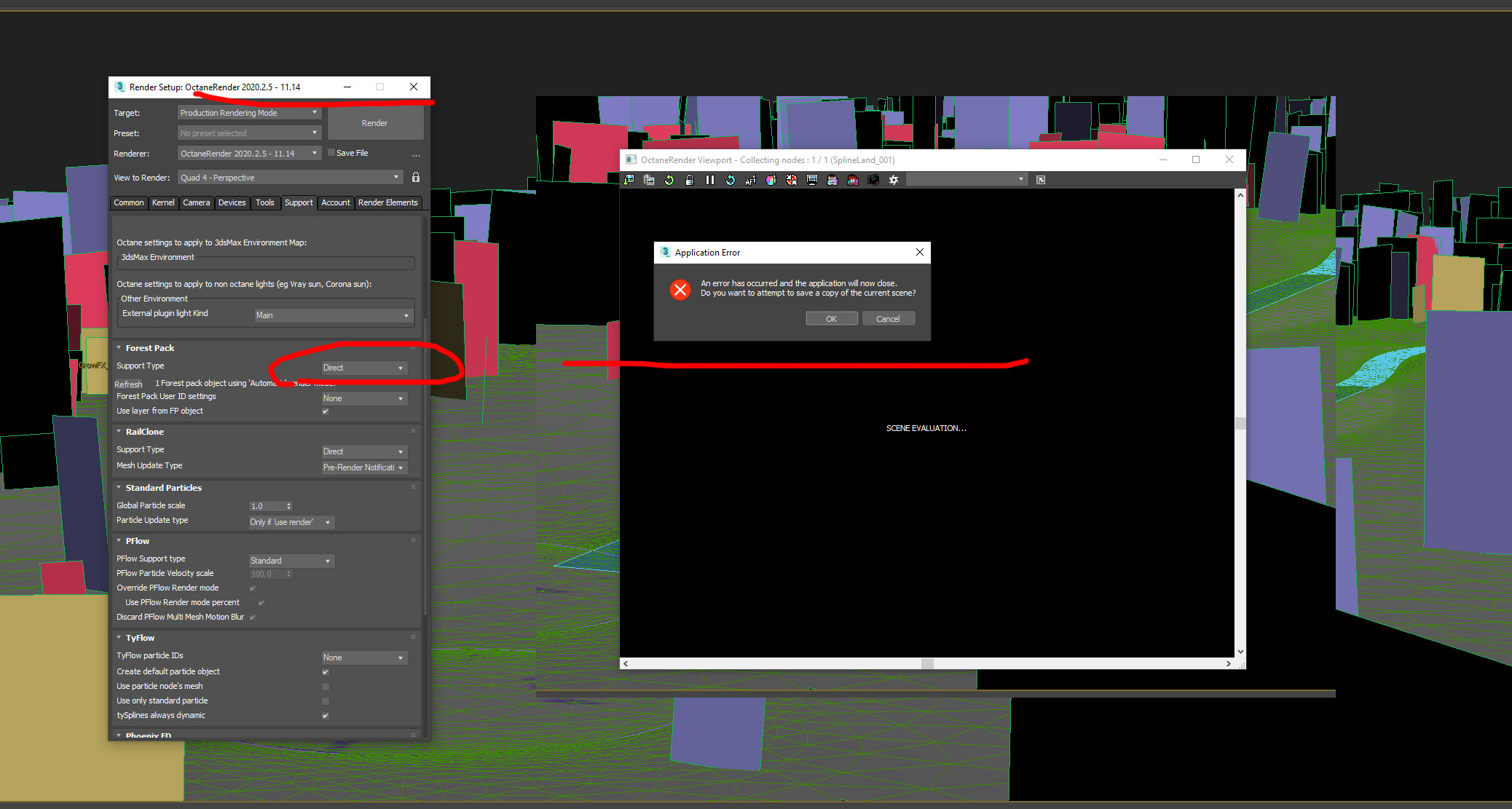Click OK in Application Error dialog
Image resolution: width=1512 pixels, height=809 pixels.
831,319
